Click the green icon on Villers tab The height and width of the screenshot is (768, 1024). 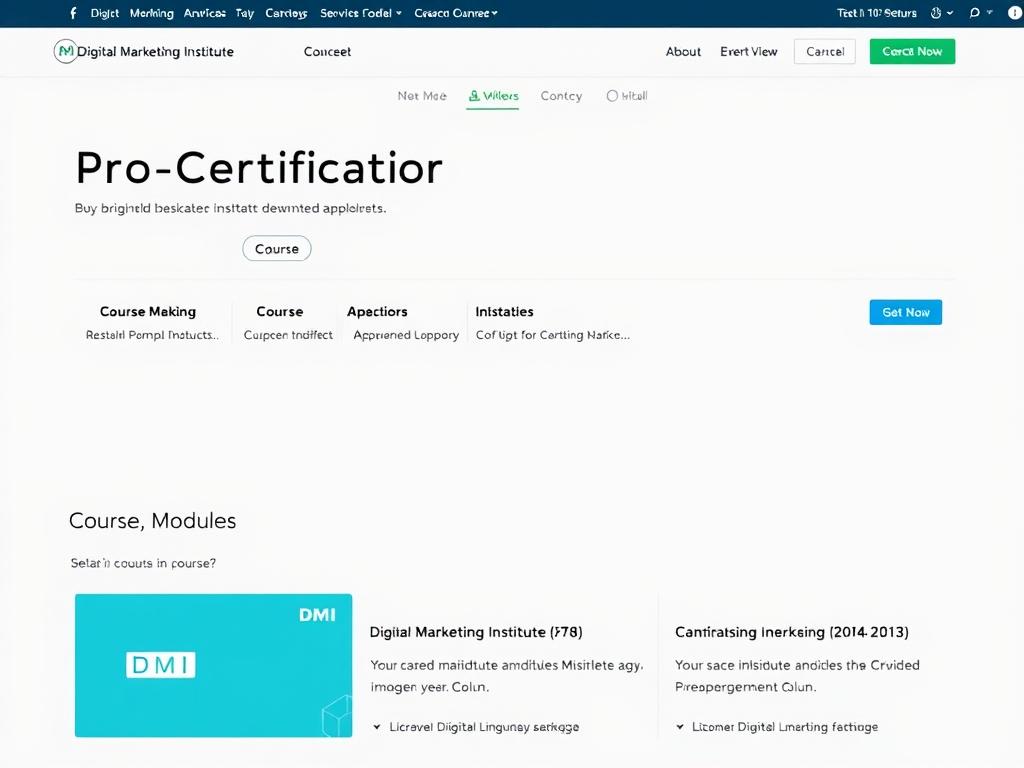pos(474,96)
